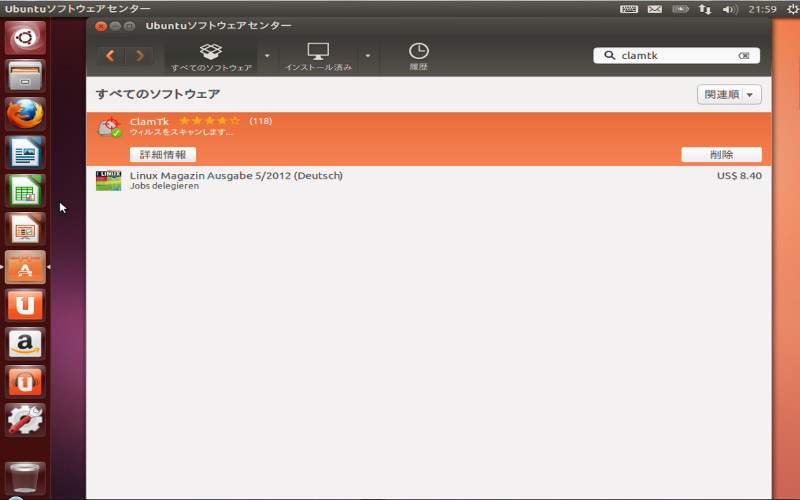Image resolution: width=800 pixels, height=500 pixels.
Task: Select the Ubuntu Software Center launcher icon
Action: (x=25, y=267)
